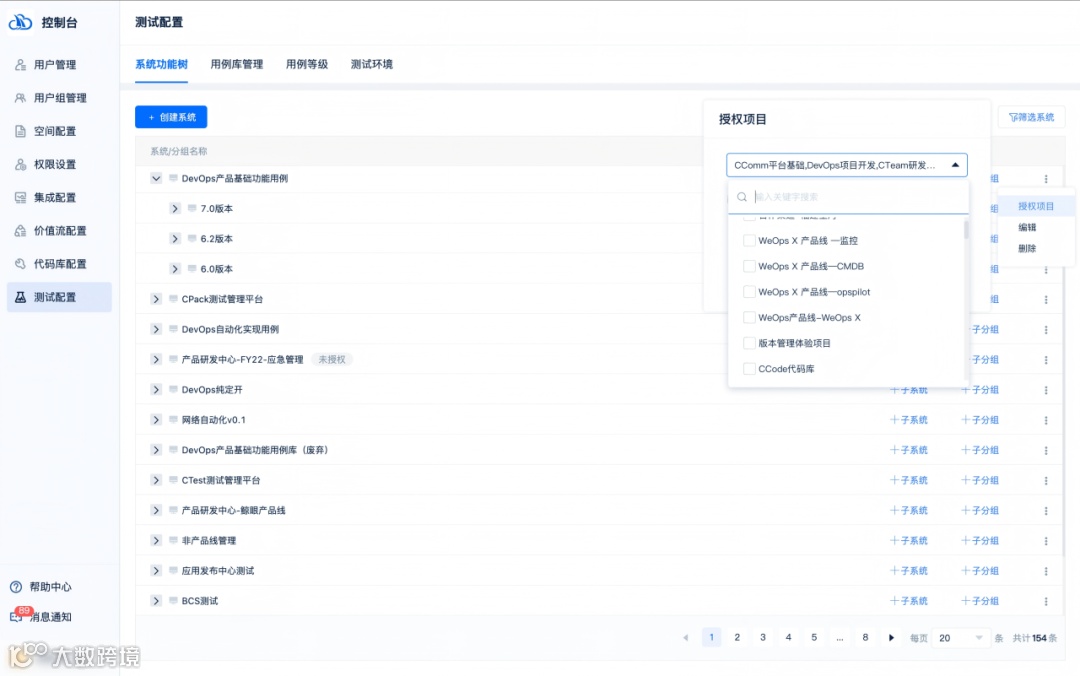Screen dimensions: 1080x676
Task: Go to page 8
Action: (x=865, y=637)
